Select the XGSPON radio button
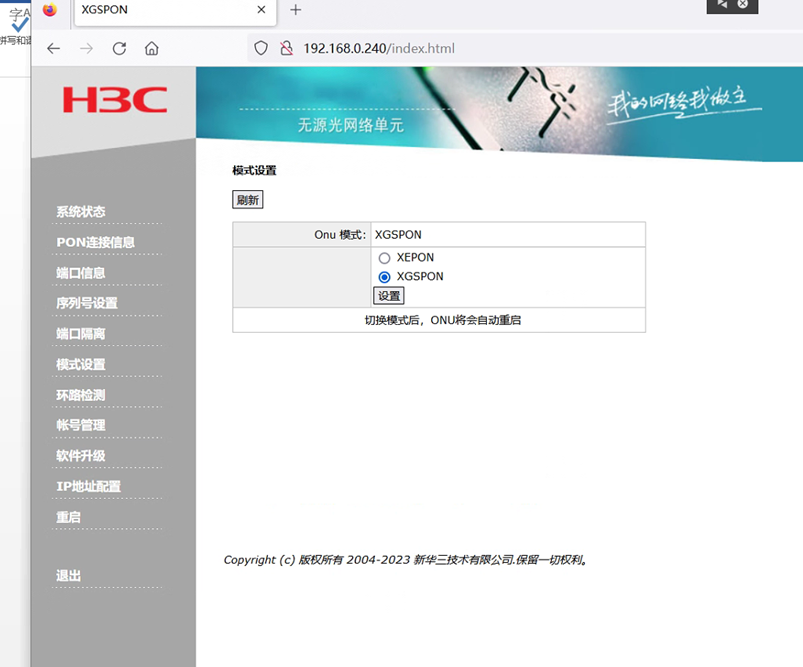The height and width of the screenshot is (667, 803). pyautogui.click(x=384, y=277)
